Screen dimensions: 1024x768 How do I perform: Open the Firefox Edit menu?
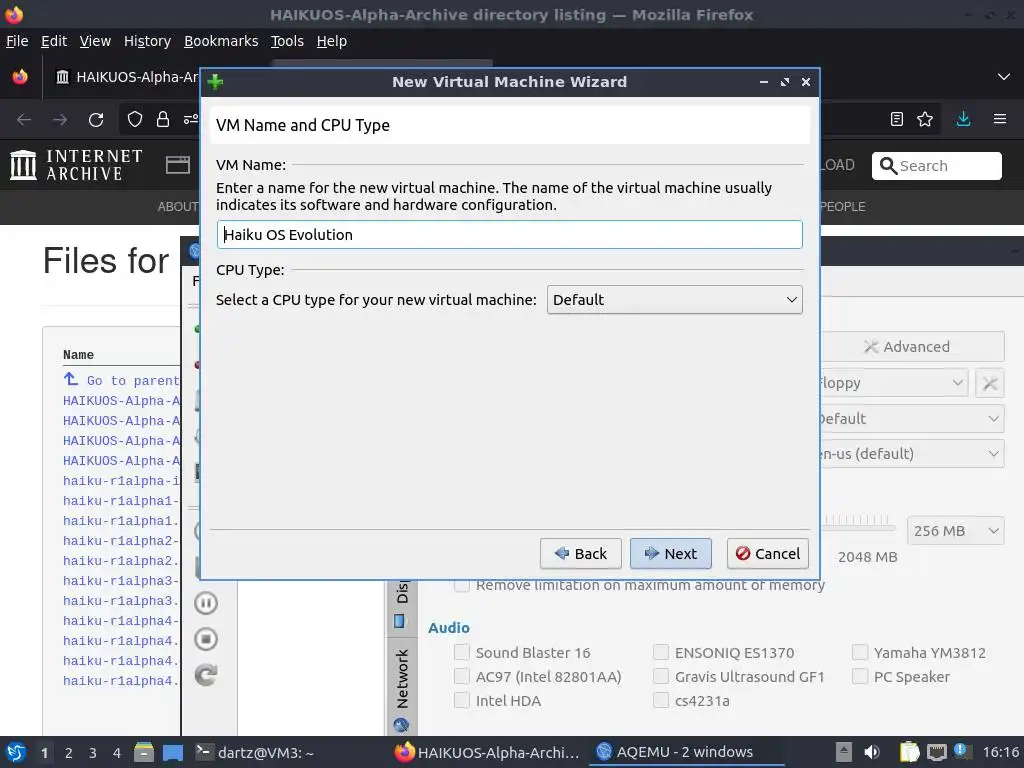point(54,41)
